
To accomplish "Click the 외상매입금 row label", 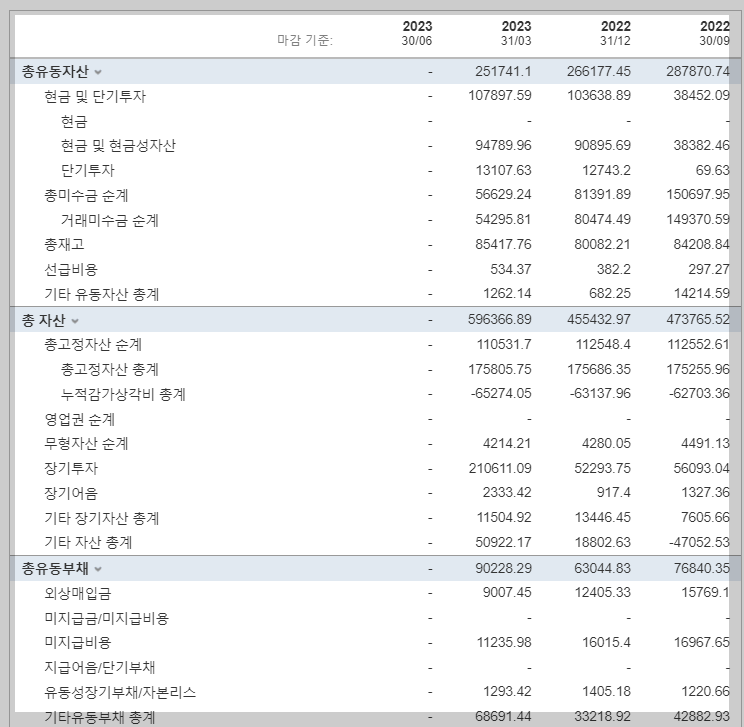I will pos(77,593).
